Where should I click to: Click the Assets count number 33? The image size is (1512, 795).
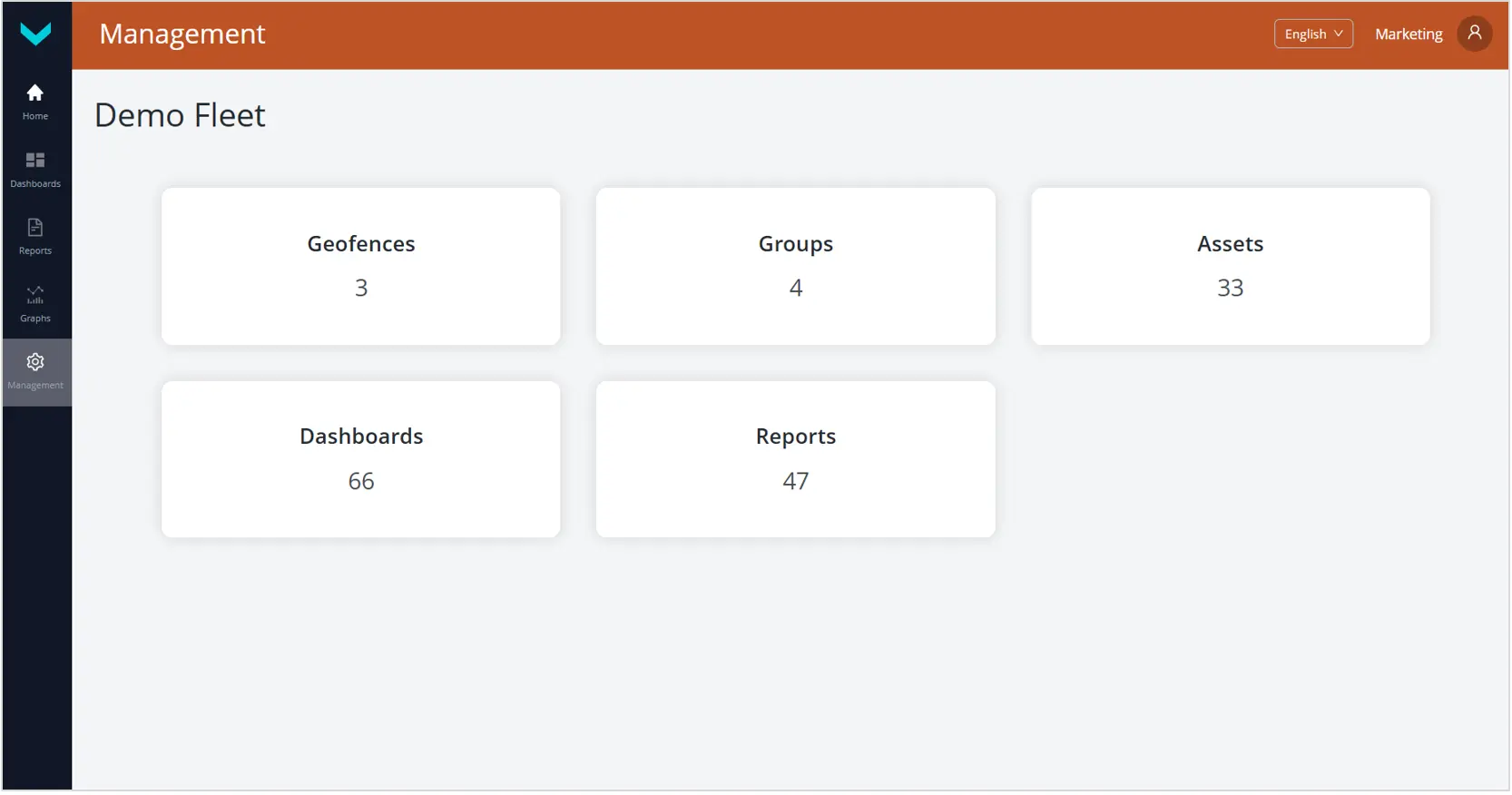[x=1230, y=288]
